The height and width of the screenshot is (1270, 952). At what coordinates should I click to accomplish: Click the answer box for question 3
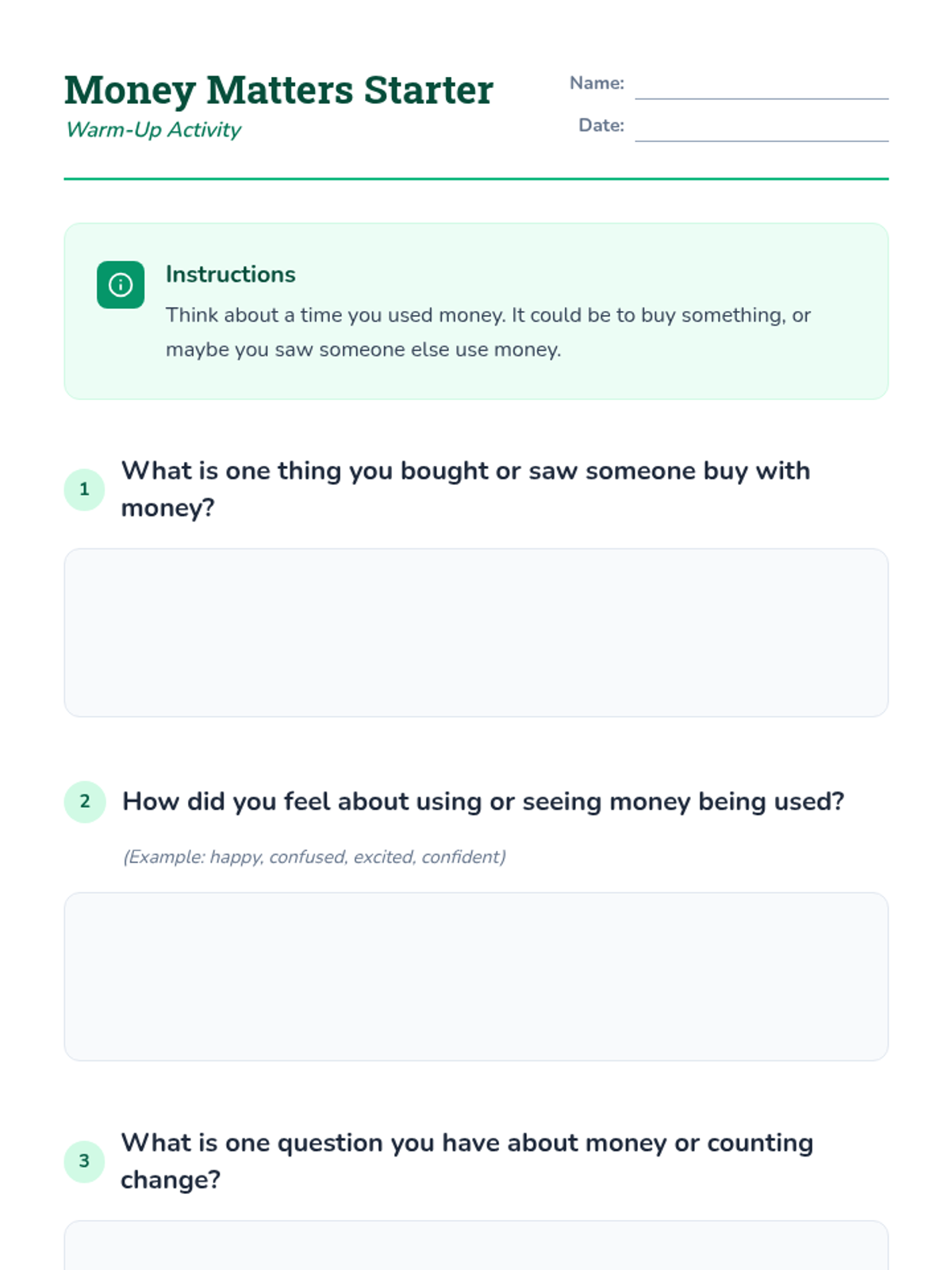(476, 1248)
